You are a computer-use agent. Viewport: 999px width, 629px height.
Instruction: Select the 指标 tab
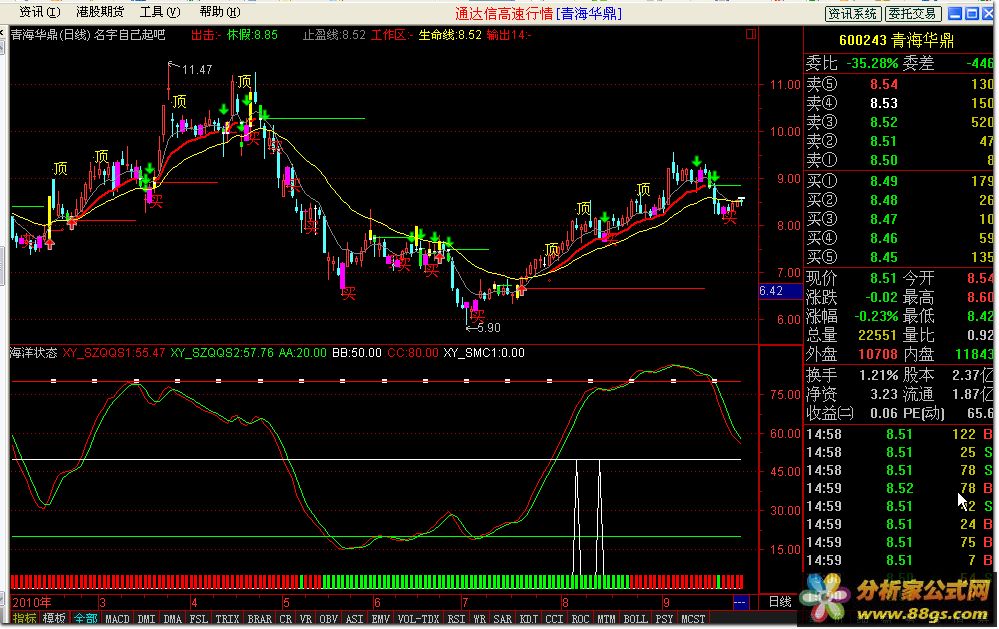click(x=24, y=619)
